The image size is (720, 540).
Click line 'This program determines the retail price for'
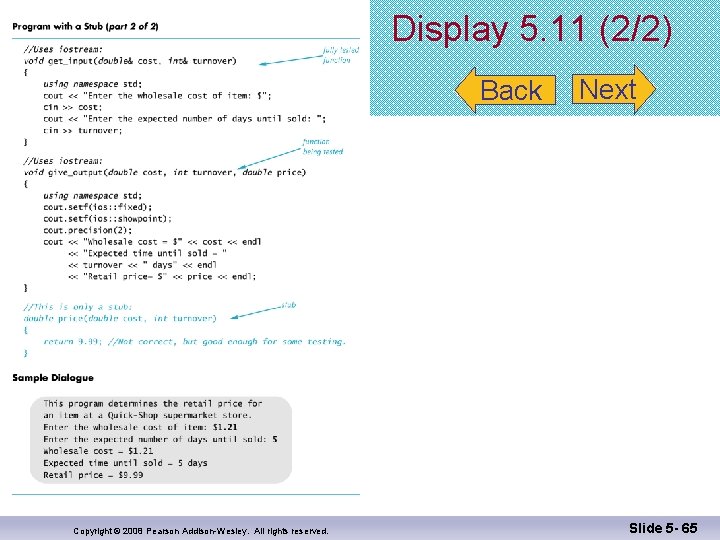point(152,404)
